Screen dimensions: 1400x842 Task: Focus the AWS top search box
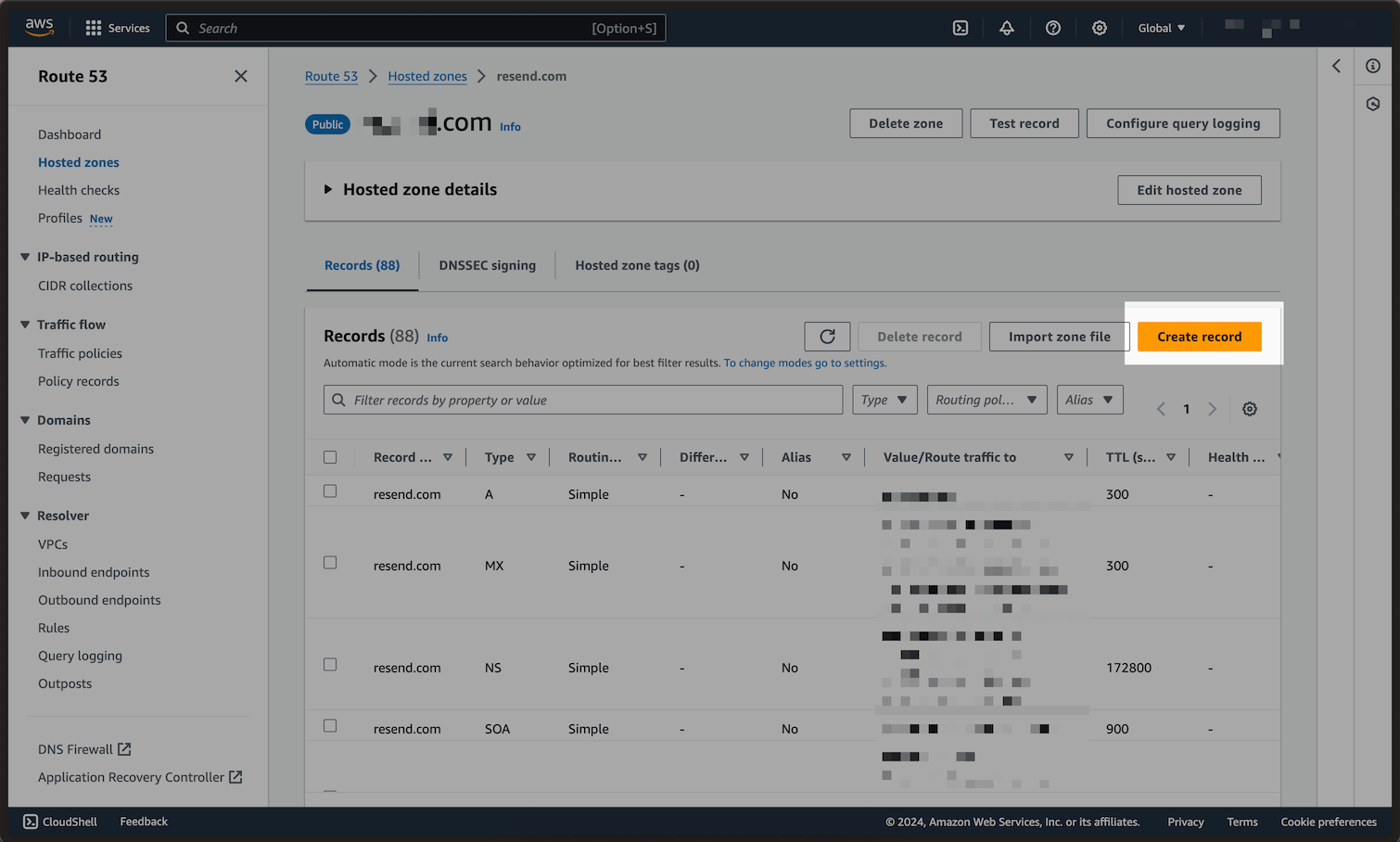(415, 28)
